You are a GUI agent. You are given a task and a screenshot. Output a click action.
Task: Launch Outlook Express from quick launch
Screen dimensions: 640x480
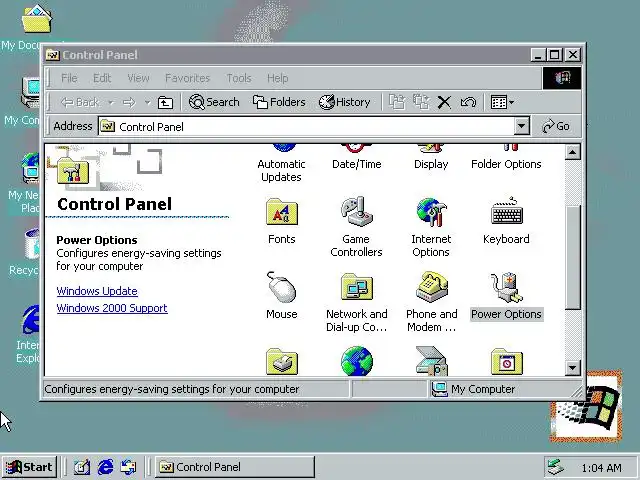[129, 467]
